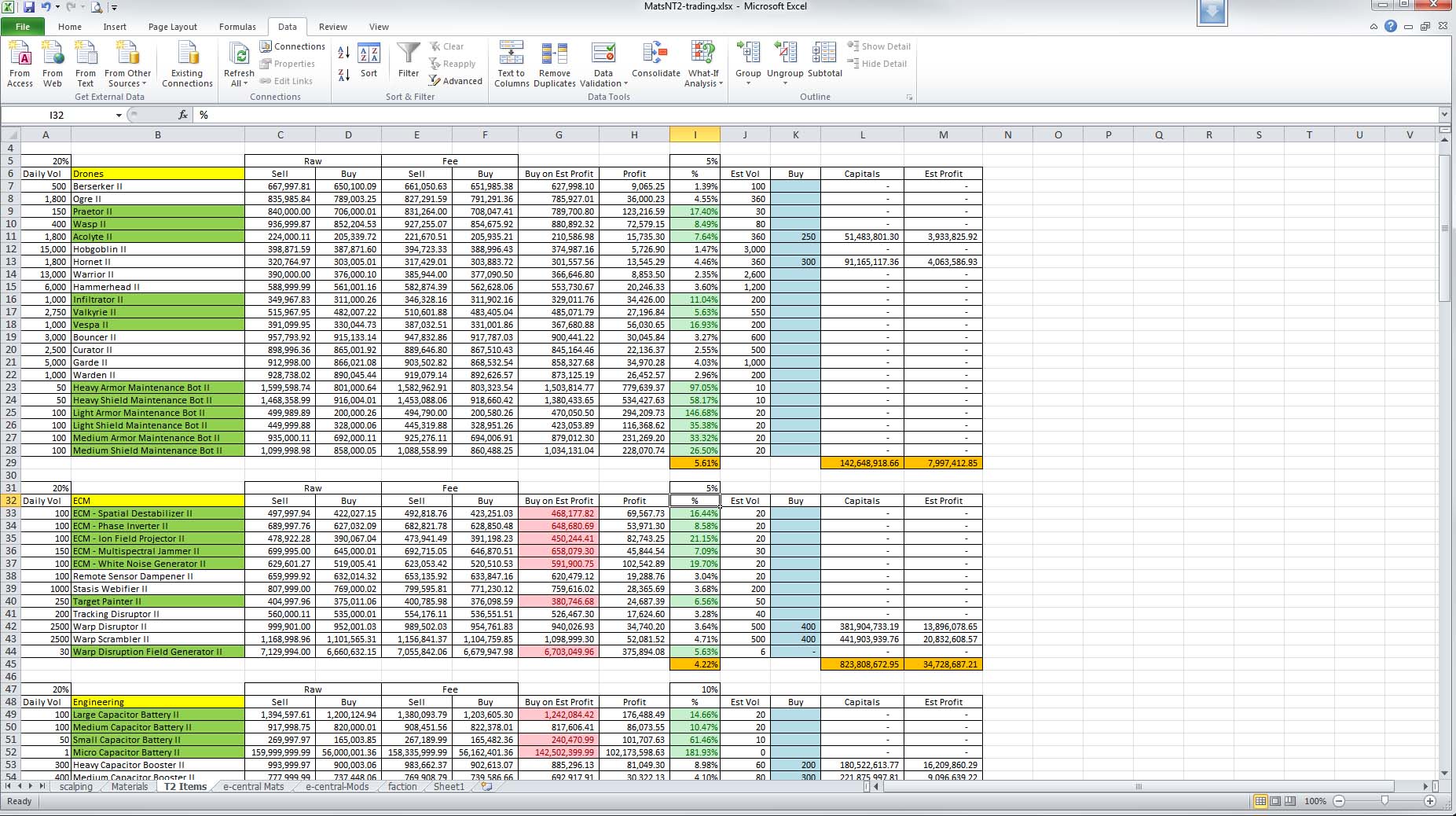The height and width of the screenshot is (816, 1456).
Task: Go to the faction sheet
Action: tap(402, 786)
